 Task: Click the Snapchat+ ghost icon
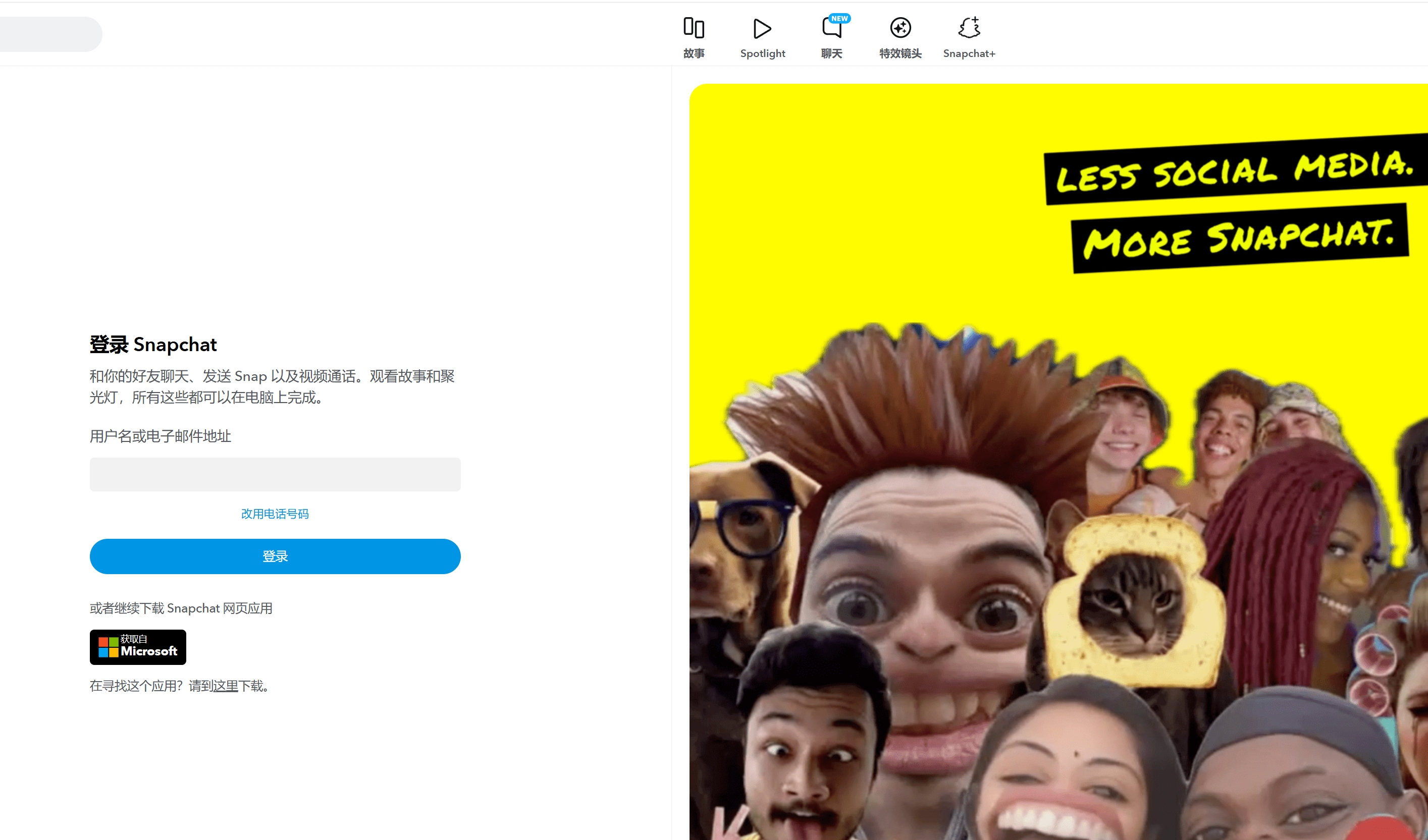pos(969,27)
